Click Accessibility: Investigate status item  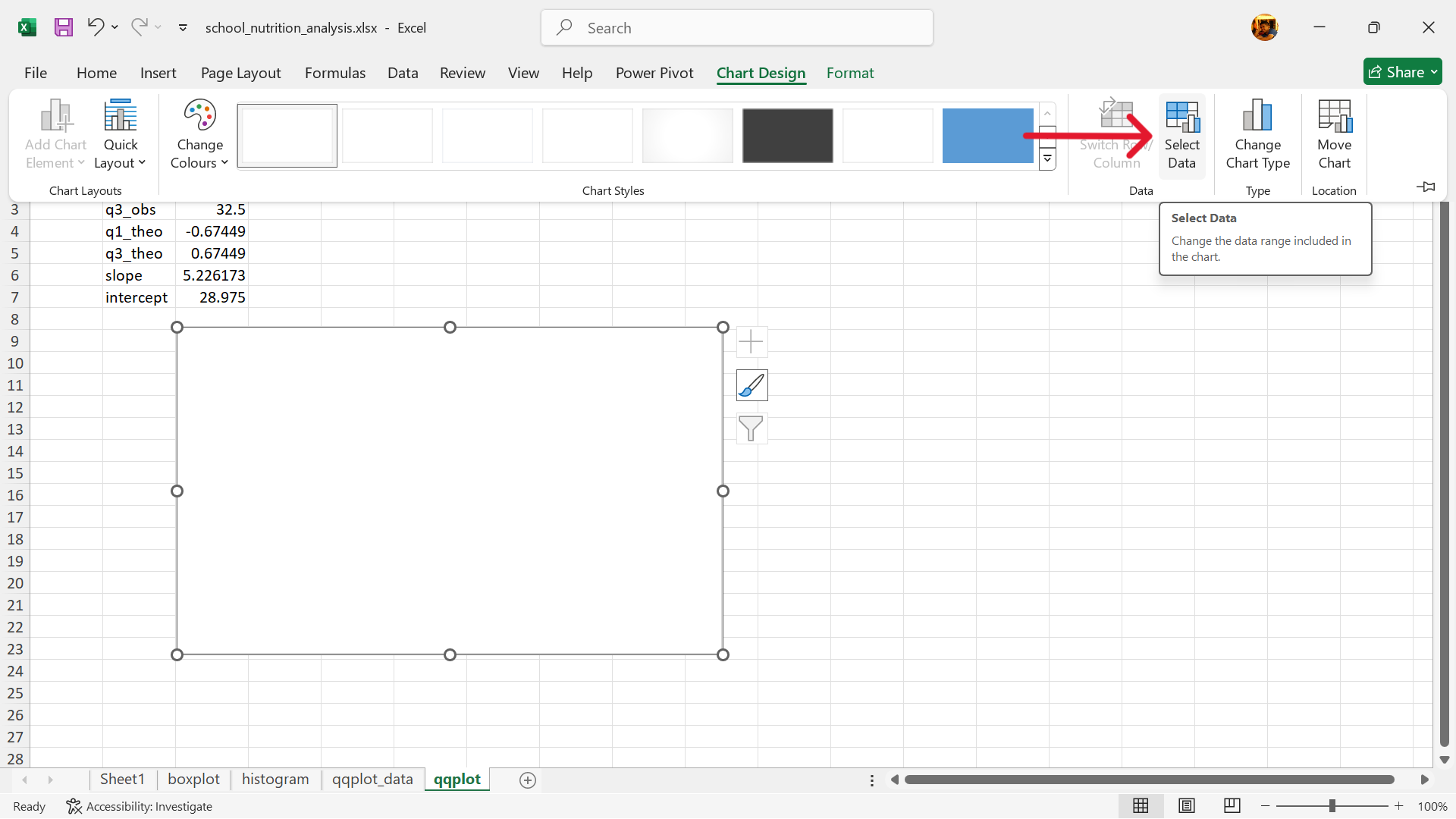click(x=139, y=807)
